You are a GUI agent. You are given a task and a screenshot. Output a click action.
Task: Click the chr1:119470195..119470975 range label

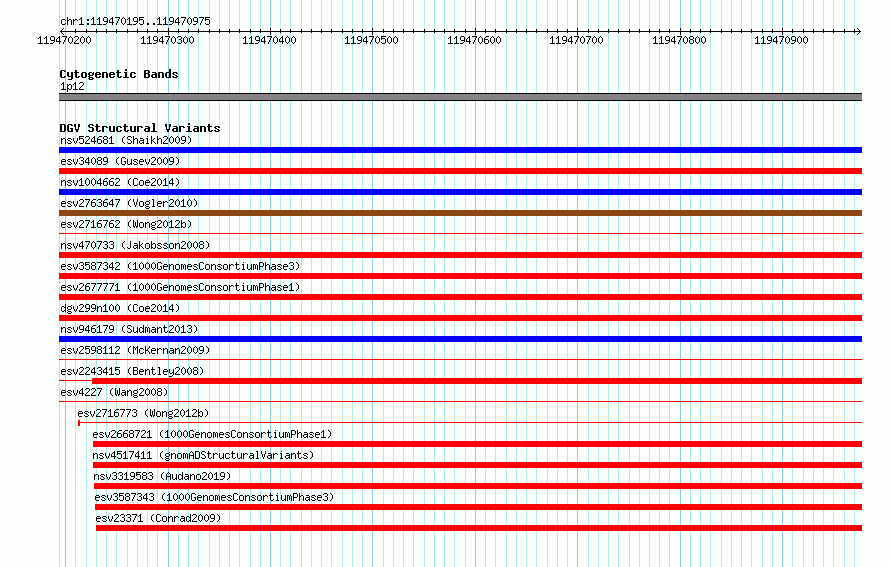point(135,21)
